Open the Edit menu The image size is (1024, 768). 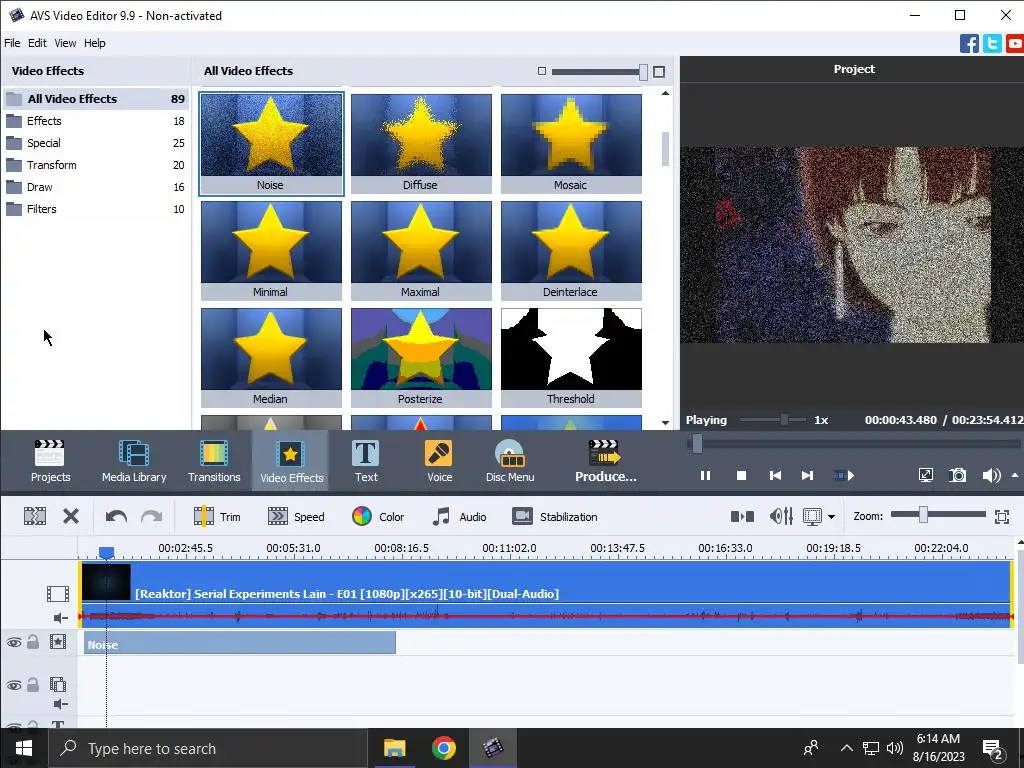pos(37,43)
